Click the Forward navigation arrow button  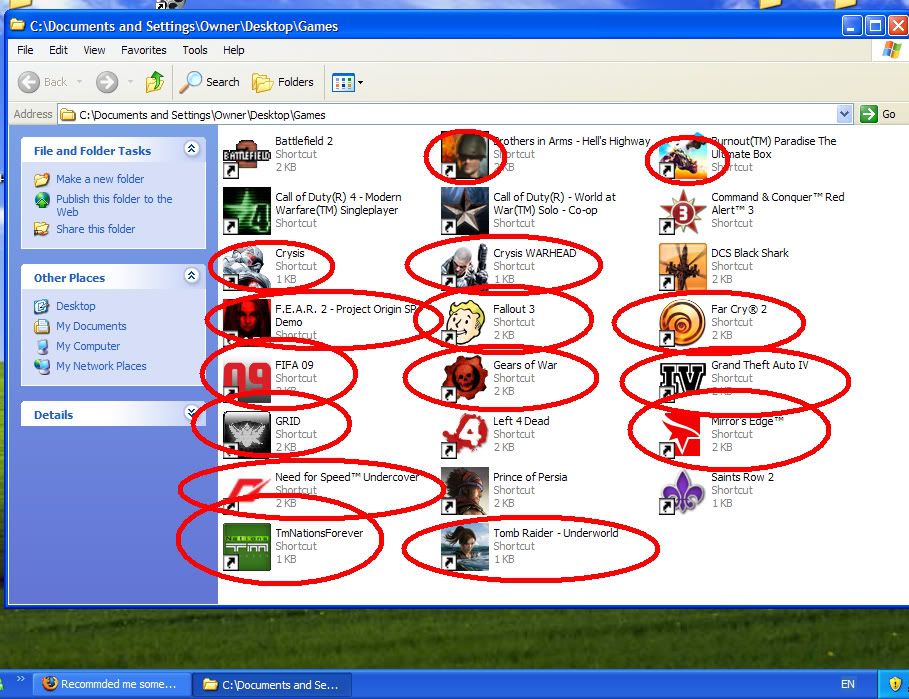[x=107, y=82]
